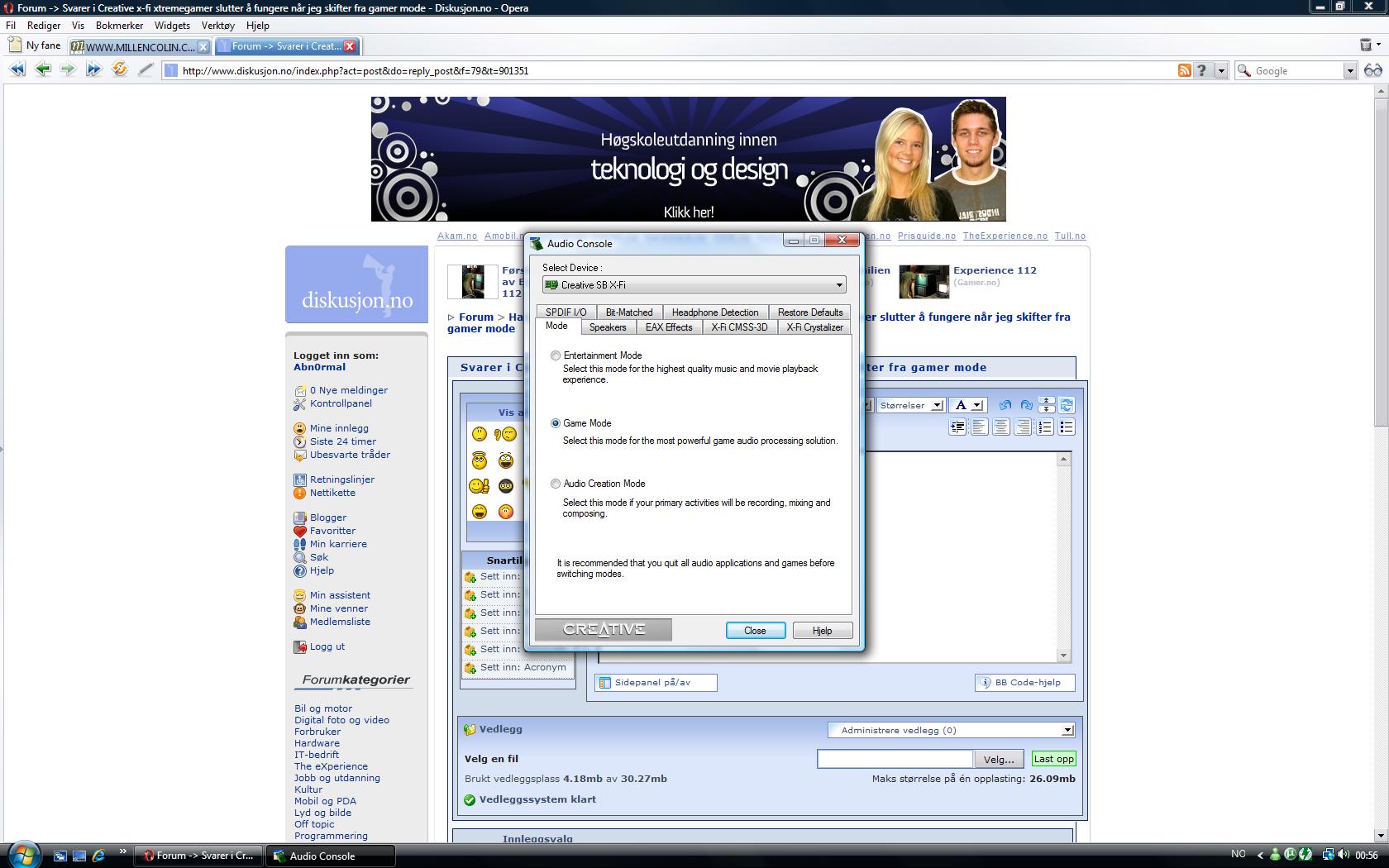Align text right in editor
The width and height of the screenshot is (1389, 868).
1023,427
